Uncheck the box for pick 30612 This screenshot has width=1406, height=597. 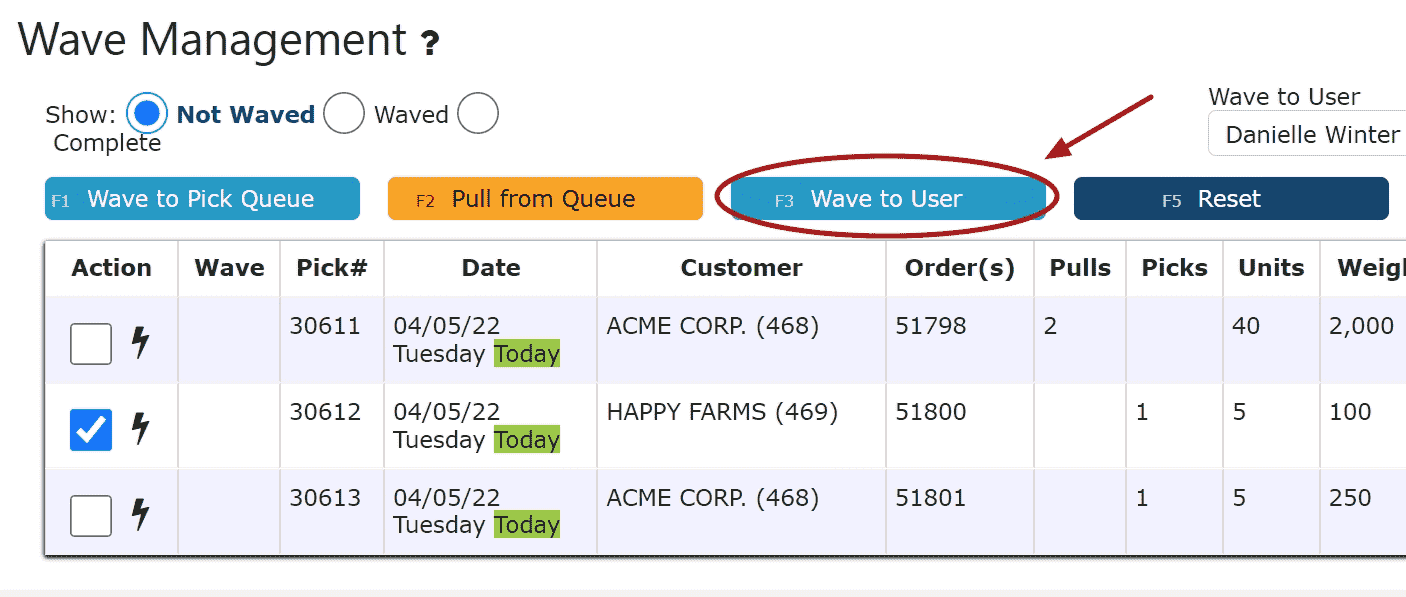click(x=91, y=429)
